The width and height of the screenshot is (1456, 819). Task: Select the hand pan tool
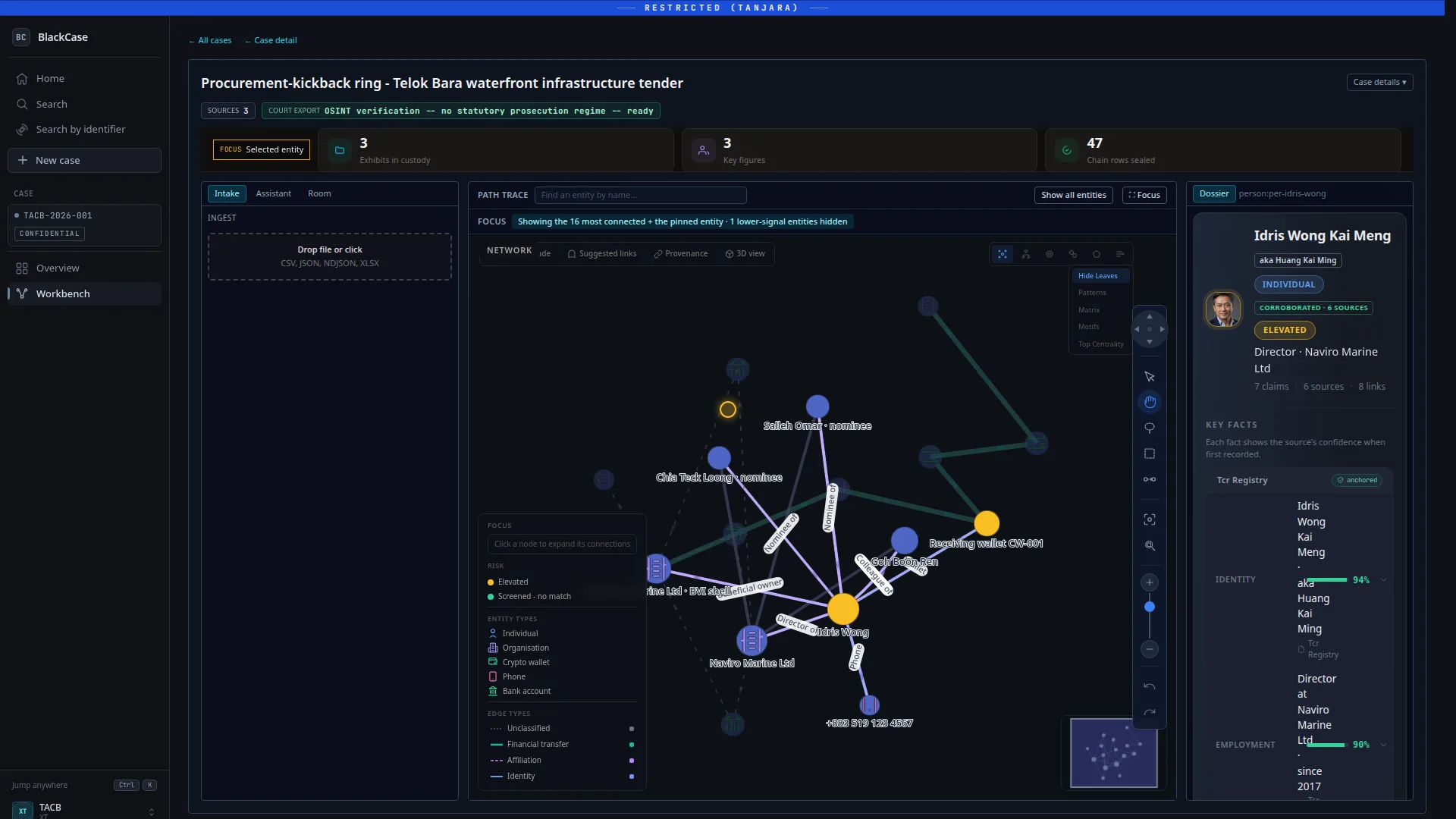pos(1150,402)
